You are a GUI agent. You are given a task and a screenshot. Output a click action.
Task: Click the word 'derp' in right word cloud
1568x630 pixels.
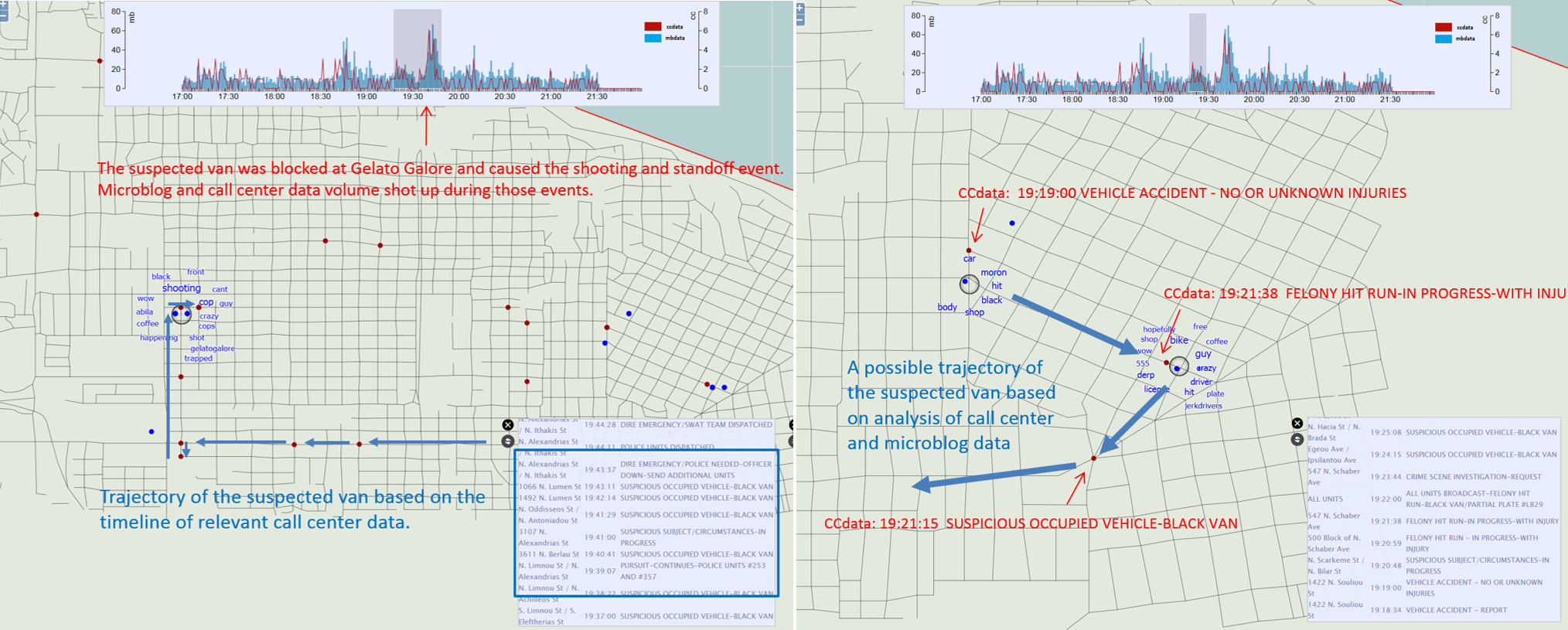pyautogui.click(x=1145, y=376)
